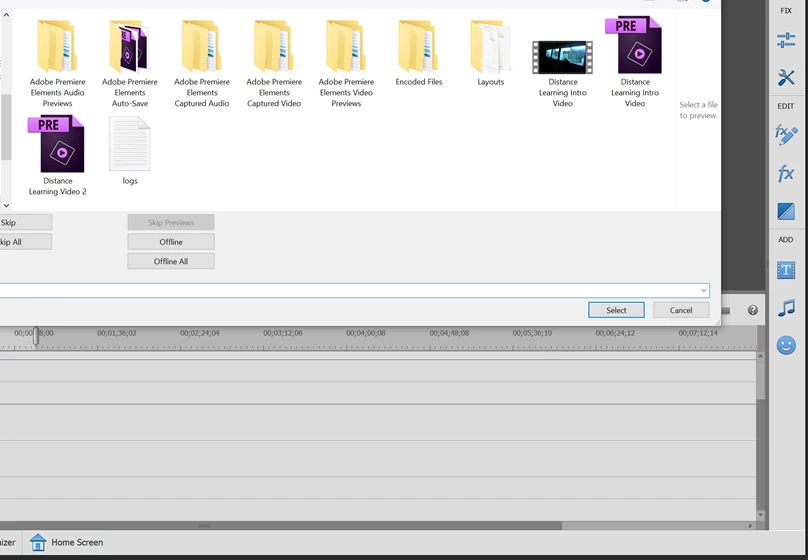Click timeline horizontal scrollbar right arrow
The width and height of the screenshot is (808, 560).
750,526
